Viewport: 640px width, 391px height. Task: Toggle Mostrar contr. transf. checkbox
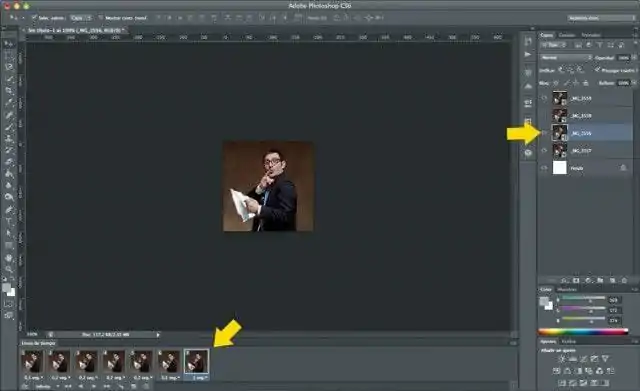[x=100, y=18]
